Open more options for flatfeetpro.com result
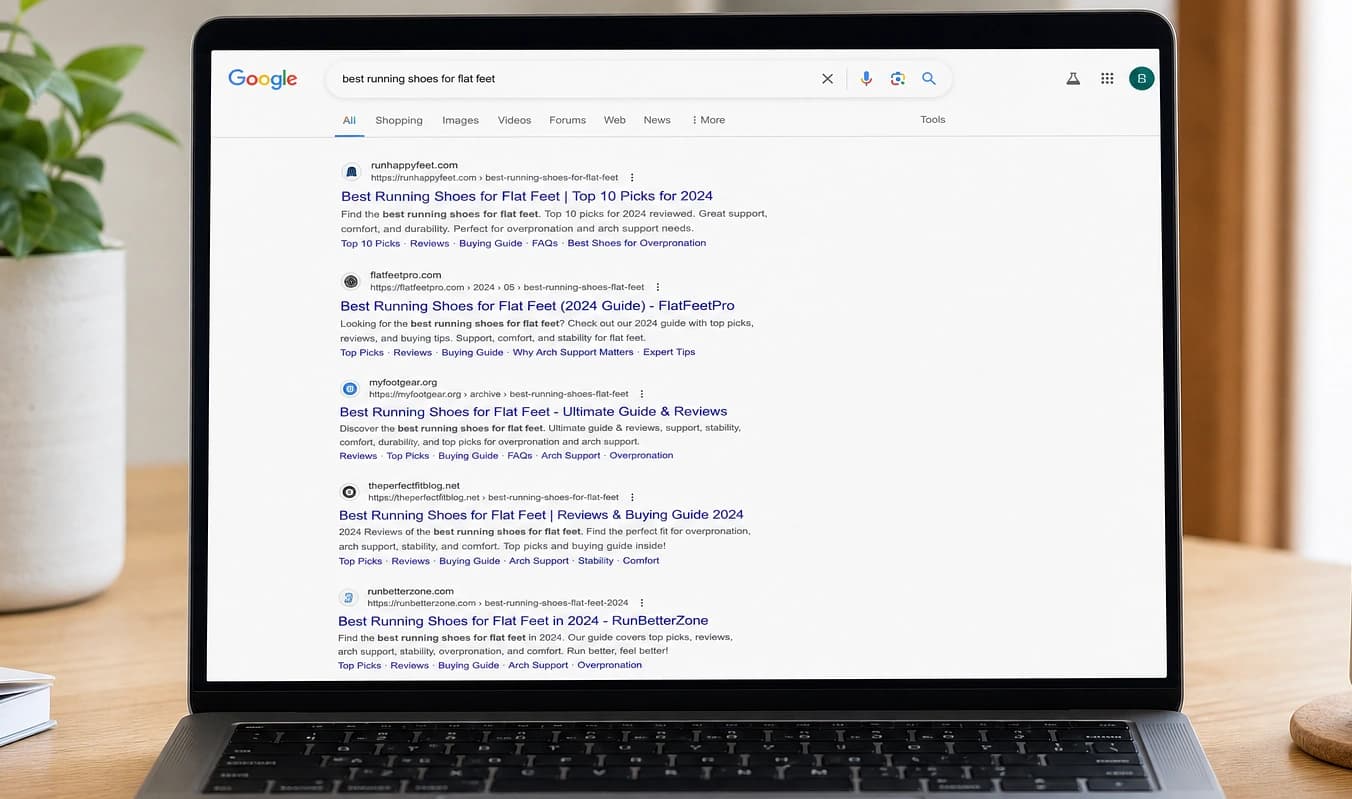The image size is (1352, 799). [x=658, y=287]
